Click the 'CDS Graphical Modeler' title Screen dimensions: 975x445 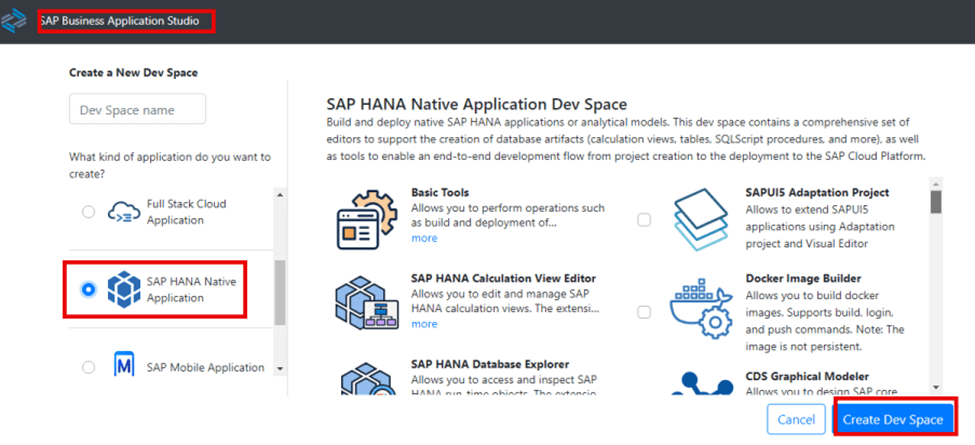pos(806,376)
